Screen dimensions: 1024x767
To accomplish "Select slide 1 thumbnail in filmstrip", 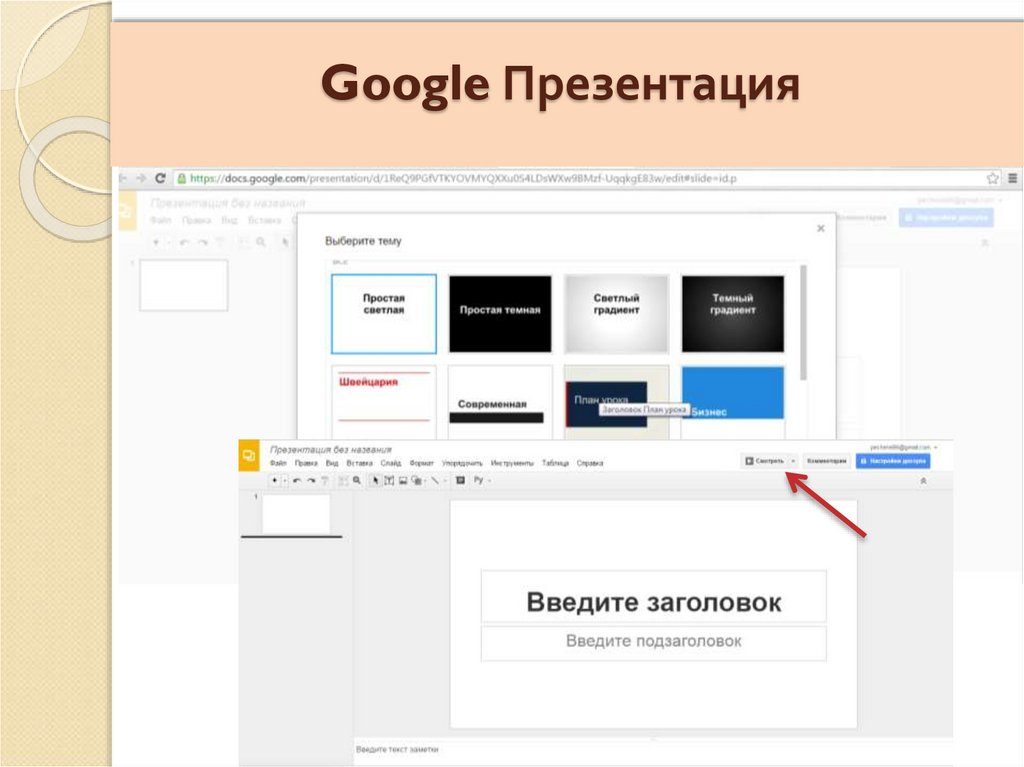I will click(x=296, y=514).
